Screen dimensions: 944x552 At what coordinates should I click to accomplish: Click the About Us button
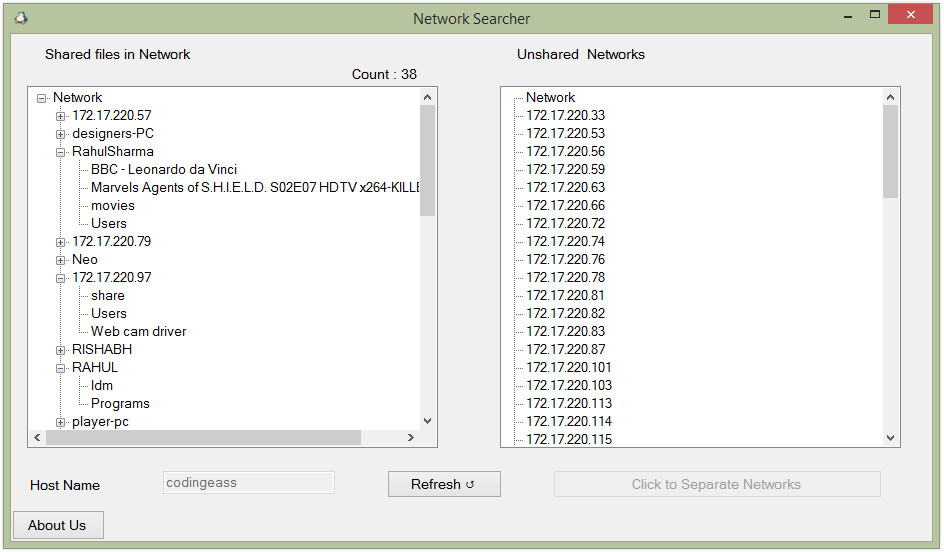point(58,525)
